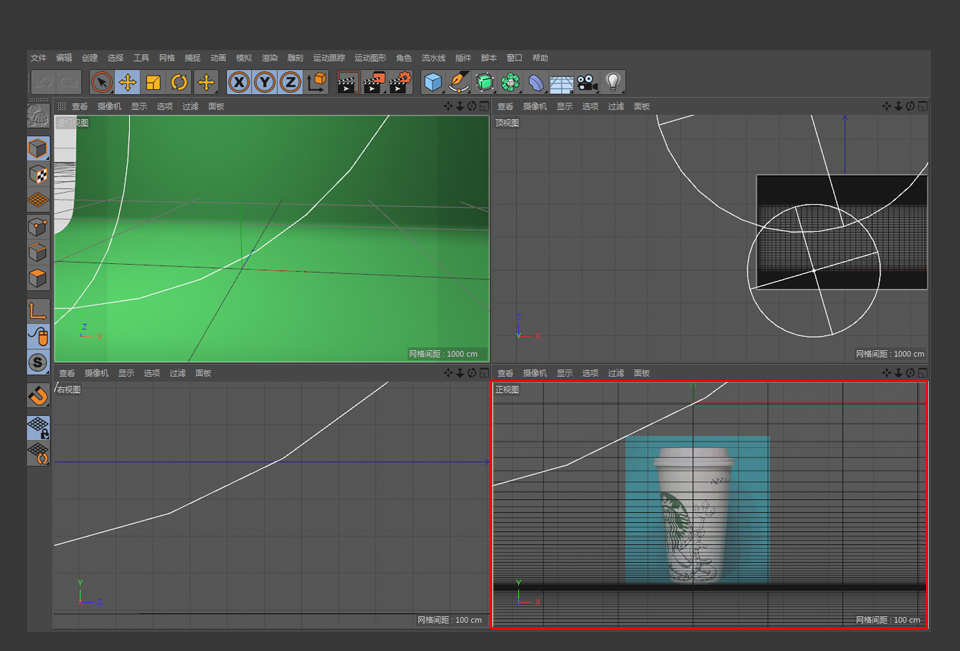This screenshot has width=960, height=651.
Task: Toggle Y axis lock
Action: (x=264, y=82)
